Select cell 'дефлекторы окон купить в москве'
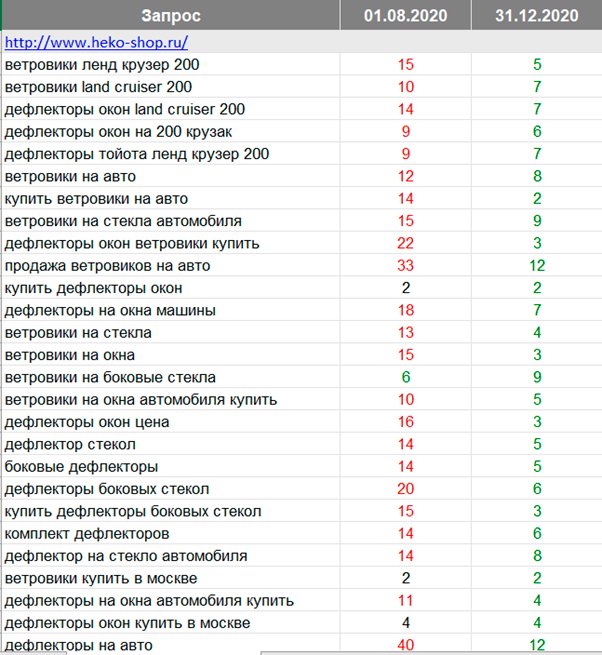 pos(171,623)
